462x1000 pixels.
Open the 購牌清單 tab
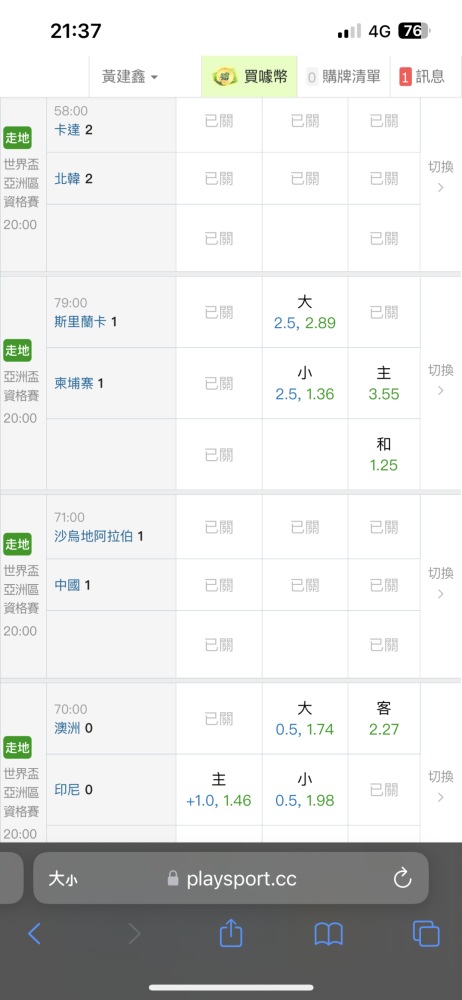click(343, 77)
